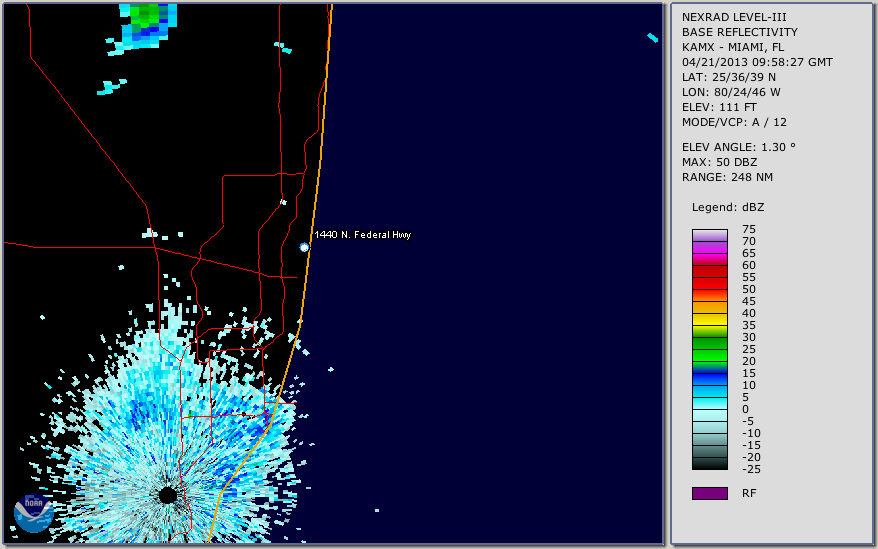Click the NOAA logo emblem
Viewport: 878px width, 549px height.
(x=34, y=513)
